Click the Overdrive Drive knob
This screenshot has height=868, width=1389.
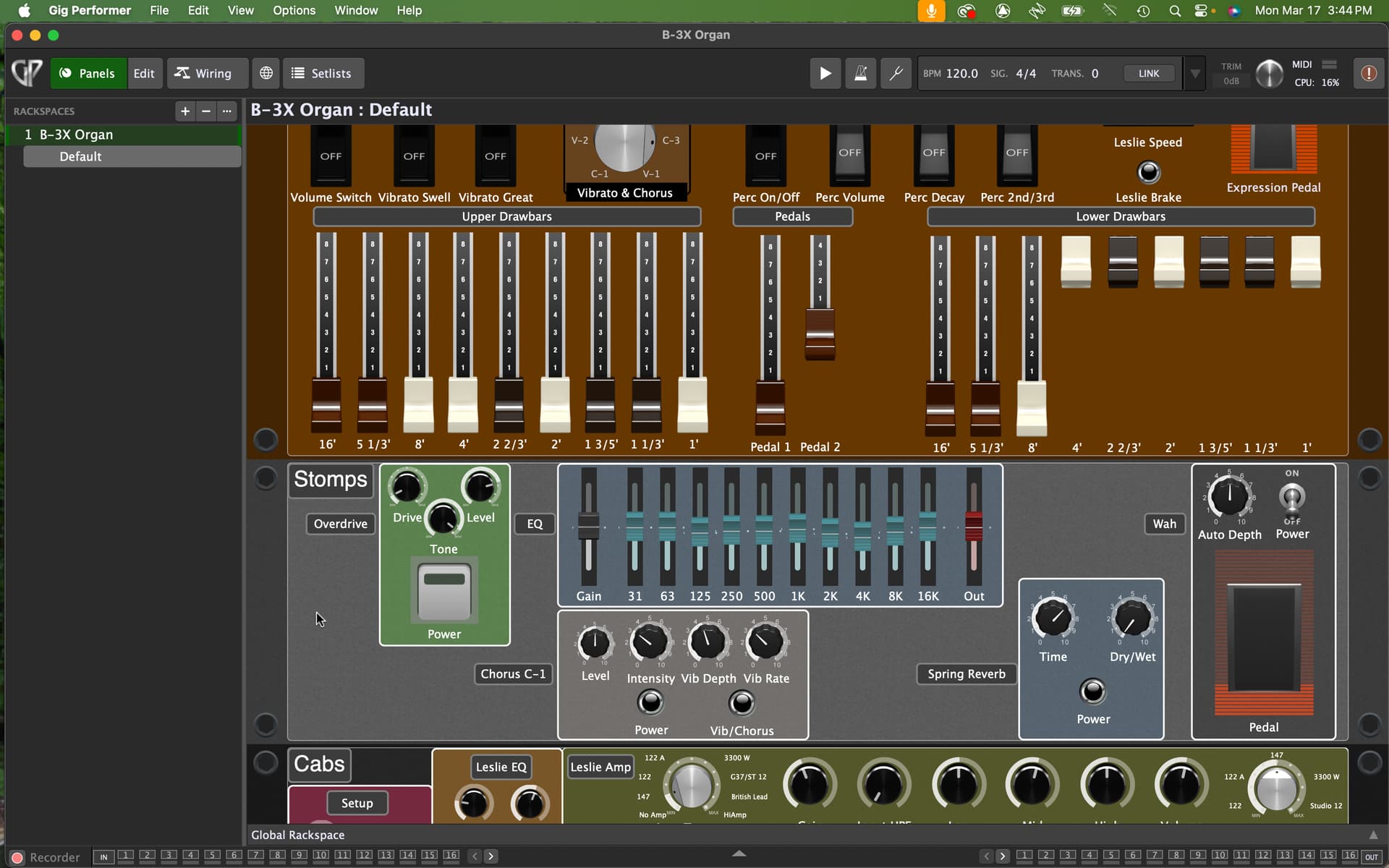pyautogui.click(x=407, y=487)
